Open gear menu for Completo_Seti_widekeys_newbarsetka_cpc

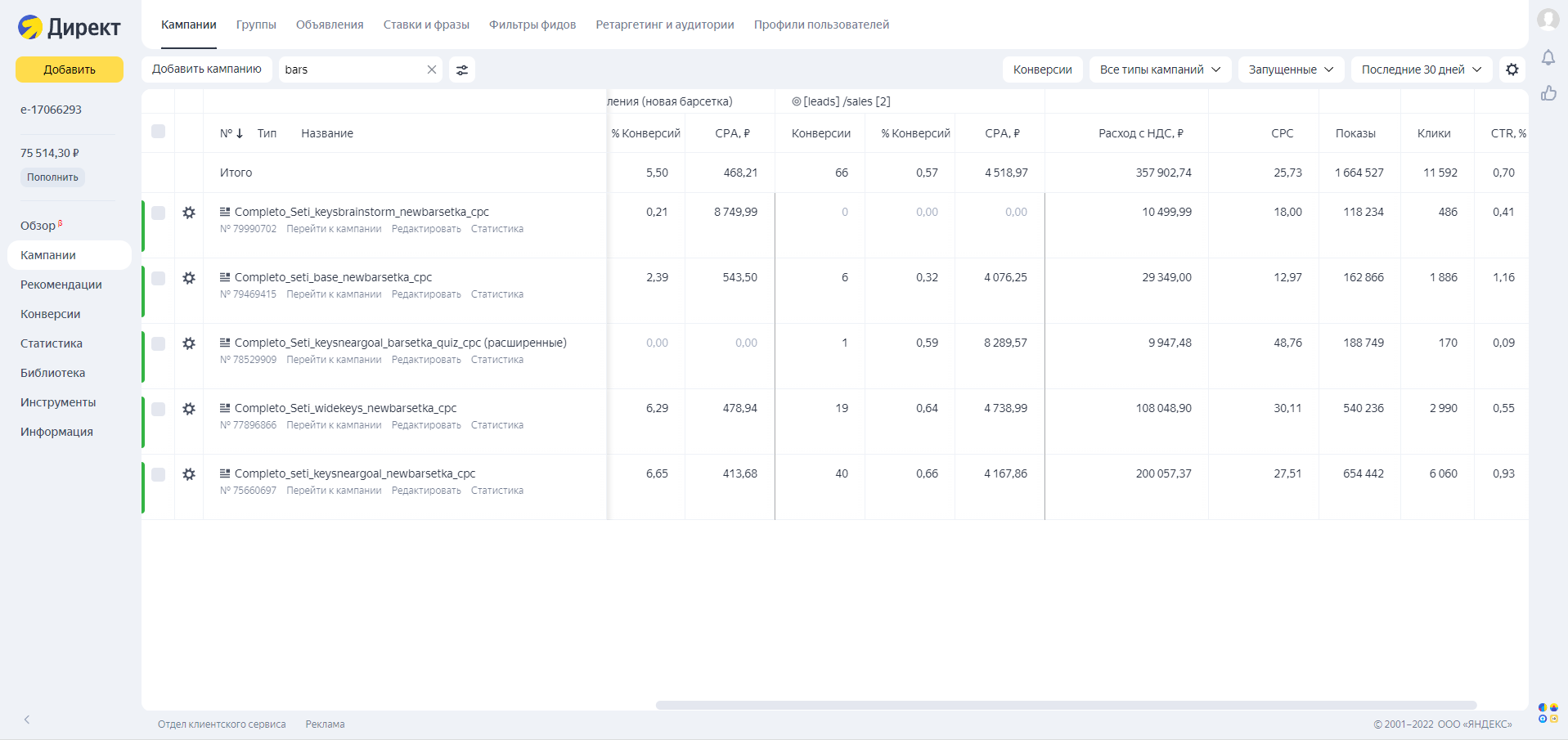click(189, 409)
